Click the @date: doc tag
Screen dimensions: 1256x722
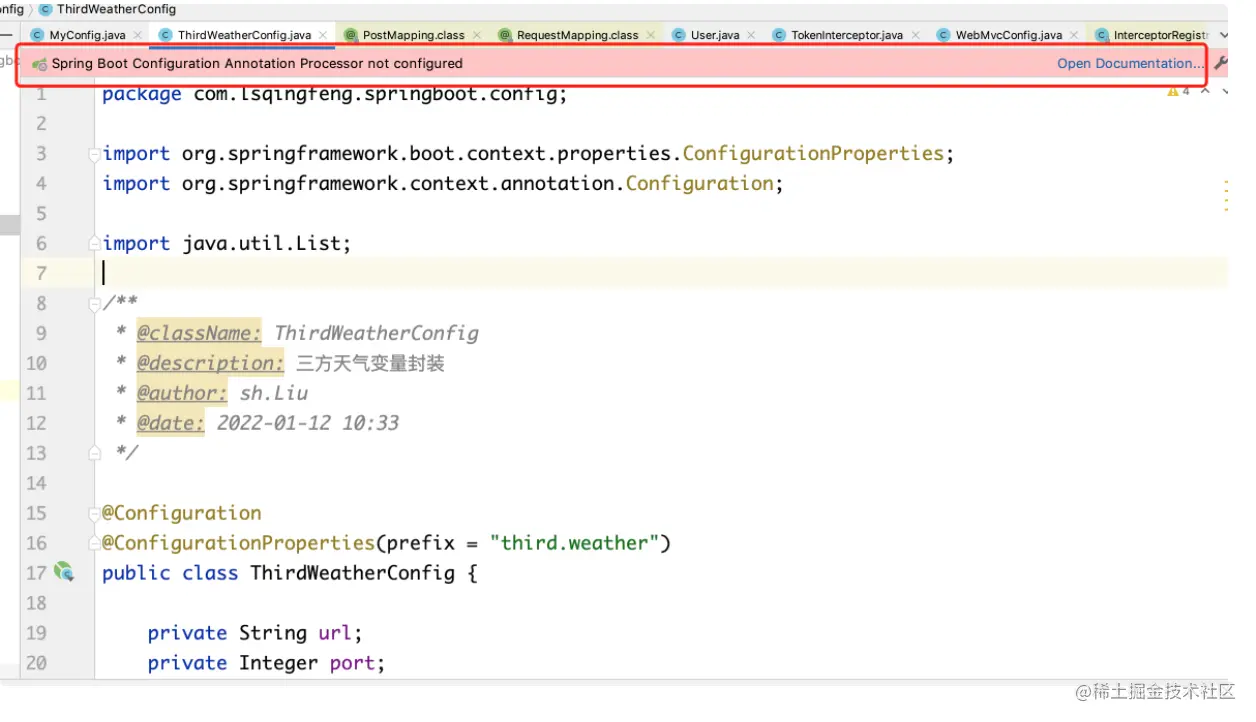coord(171,423)
